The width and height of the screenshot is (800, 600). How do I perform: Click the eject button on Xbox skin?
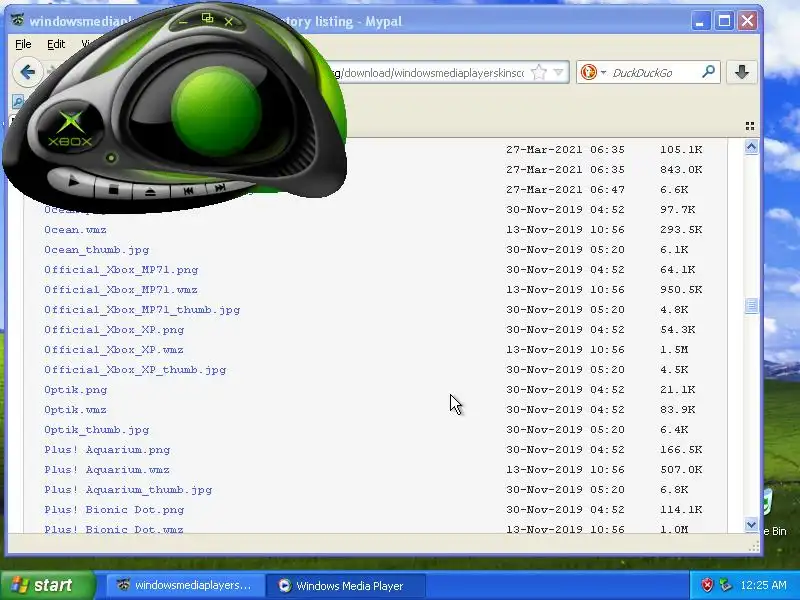(x=151, y=192)
